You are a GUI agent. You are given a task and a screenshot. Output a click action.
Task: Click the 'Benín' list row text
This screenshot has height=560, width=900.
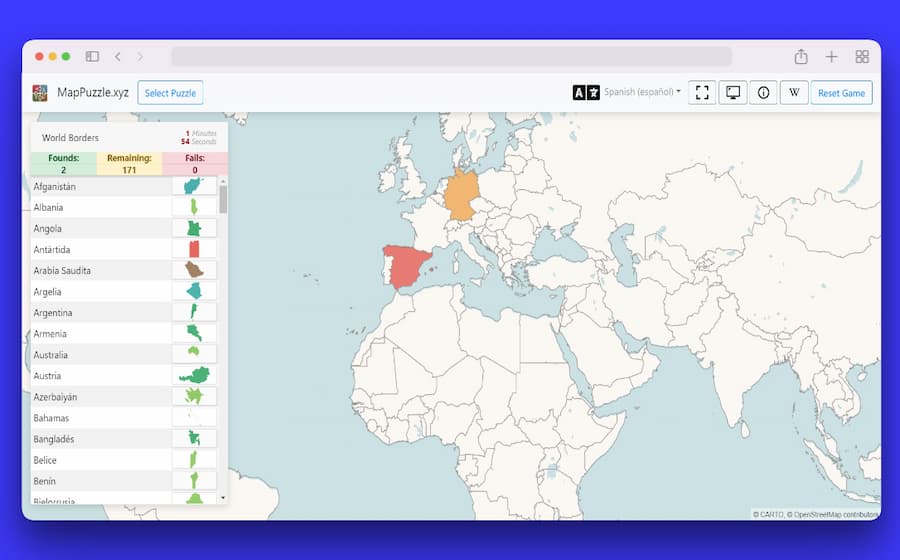[x=44, y=481]
